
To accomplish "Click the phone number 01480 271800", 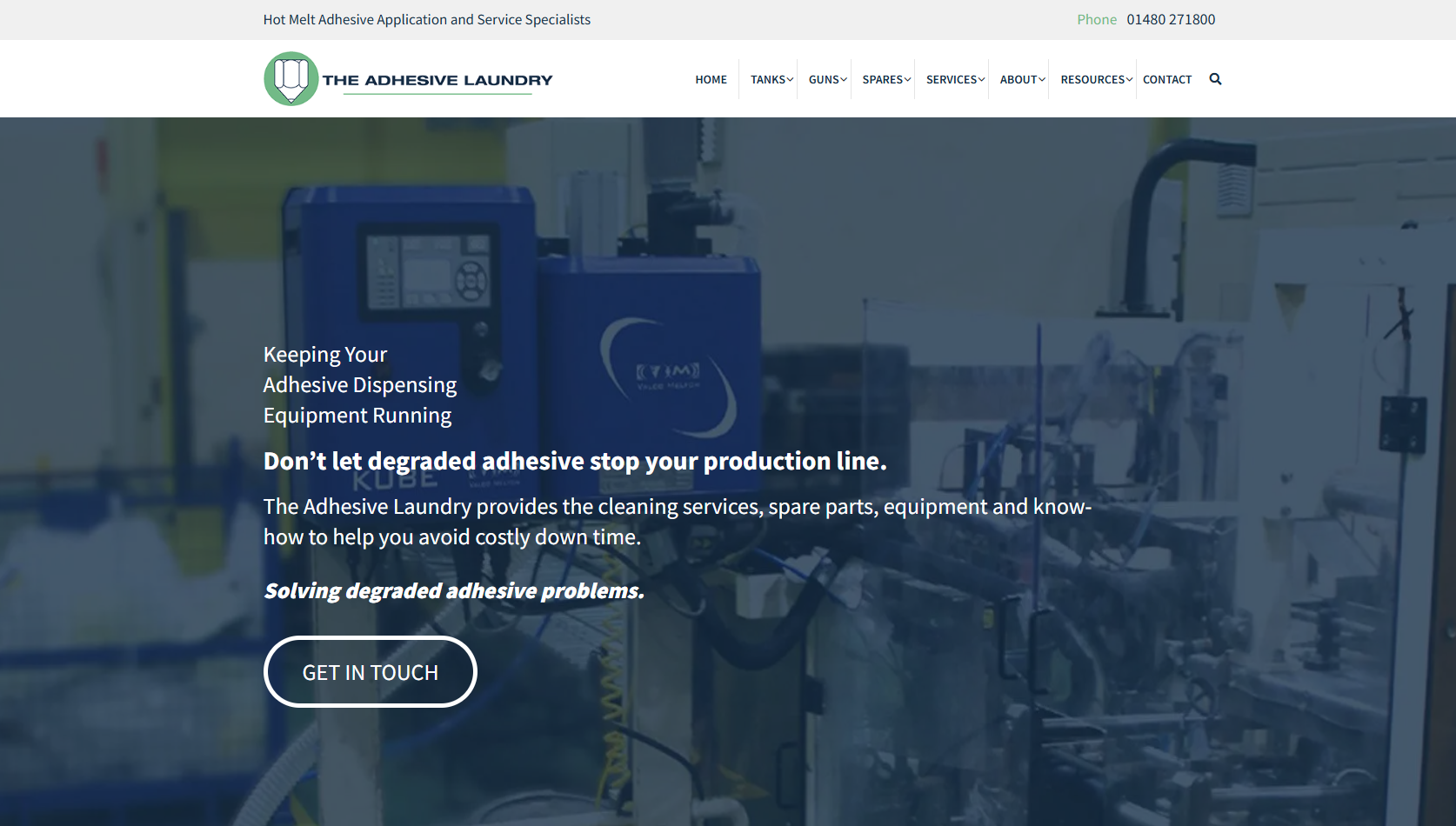I will coord(1171,20).
